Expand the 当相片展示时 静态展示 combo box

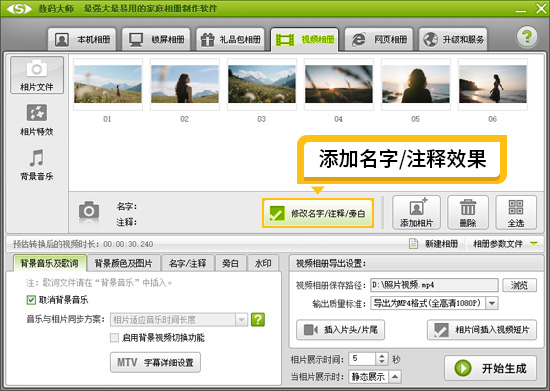click(x=395, y=377)
